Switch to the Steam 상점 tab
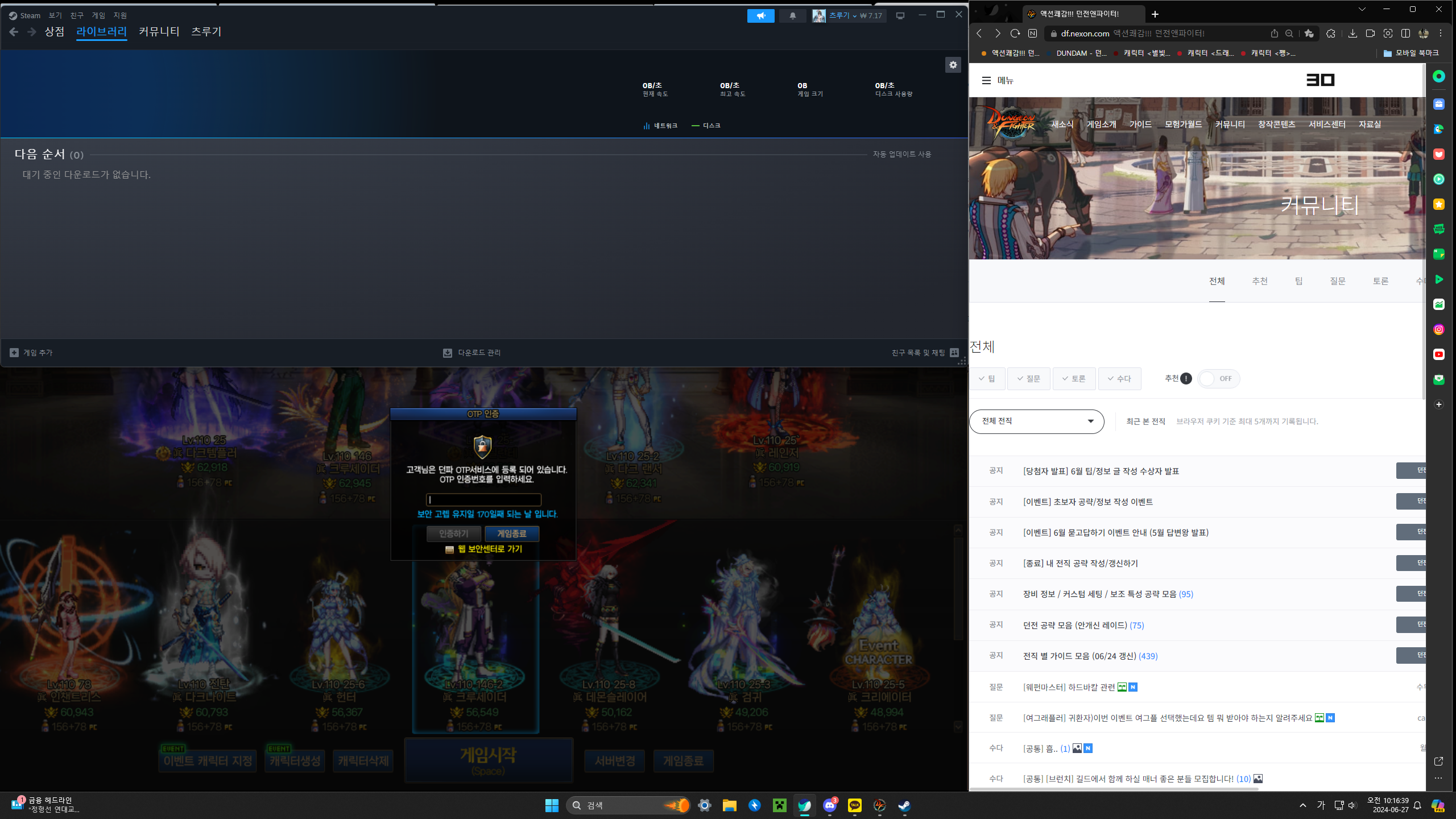The width and height of the screenshot is (1456, 819). coord(55,32)
